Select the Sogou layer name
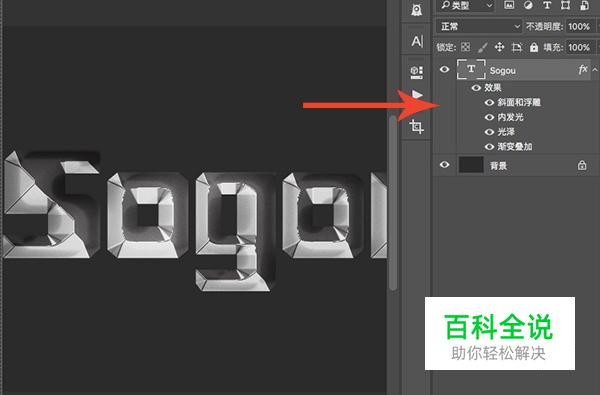Viewport: 600px width, 395px height. point(502,70)
